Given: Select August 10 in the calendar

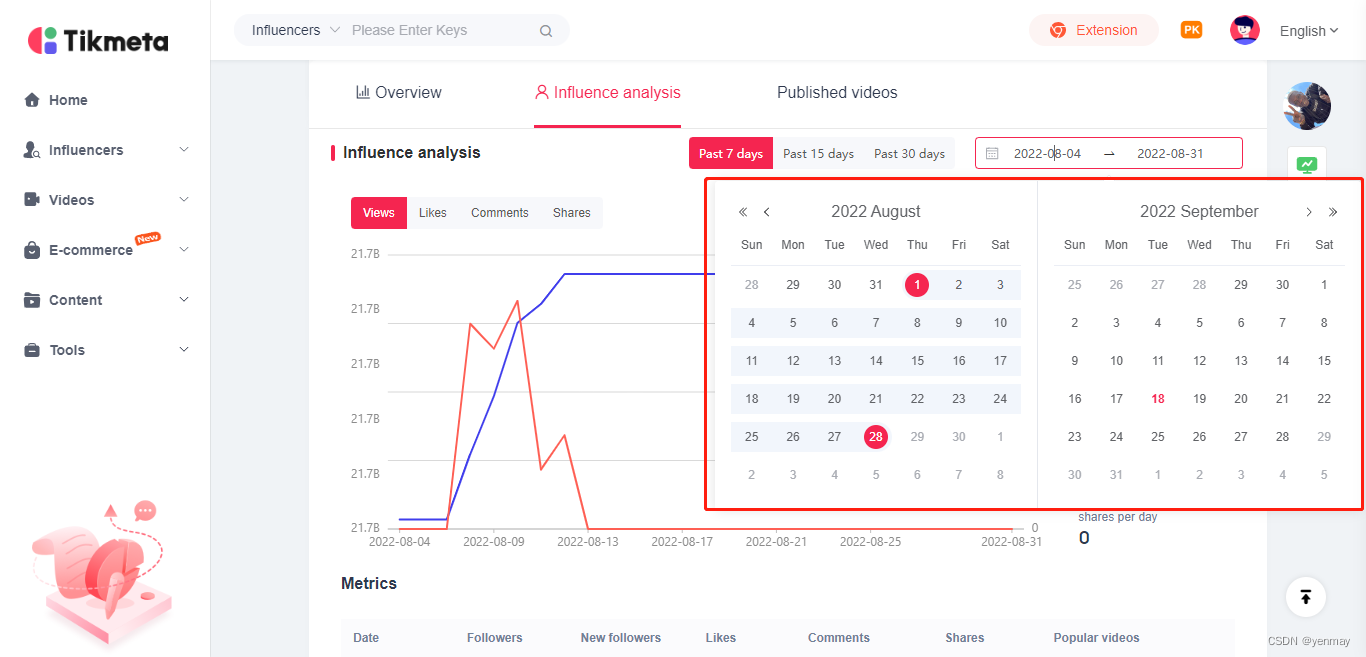Looking at the screenshot, I should [x=1000, y=323].
